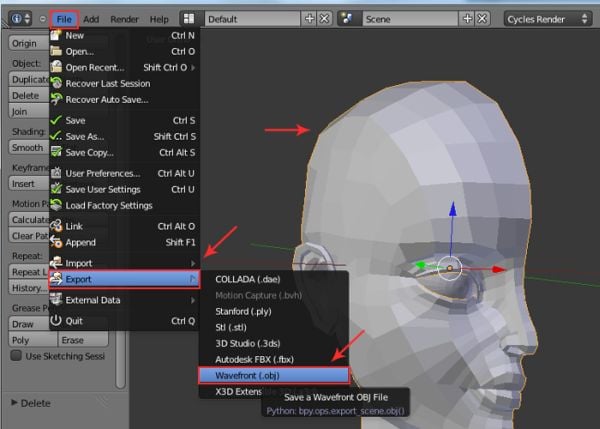Select Save As from File menu
600x429 pixels.
[x=85, y=136]
